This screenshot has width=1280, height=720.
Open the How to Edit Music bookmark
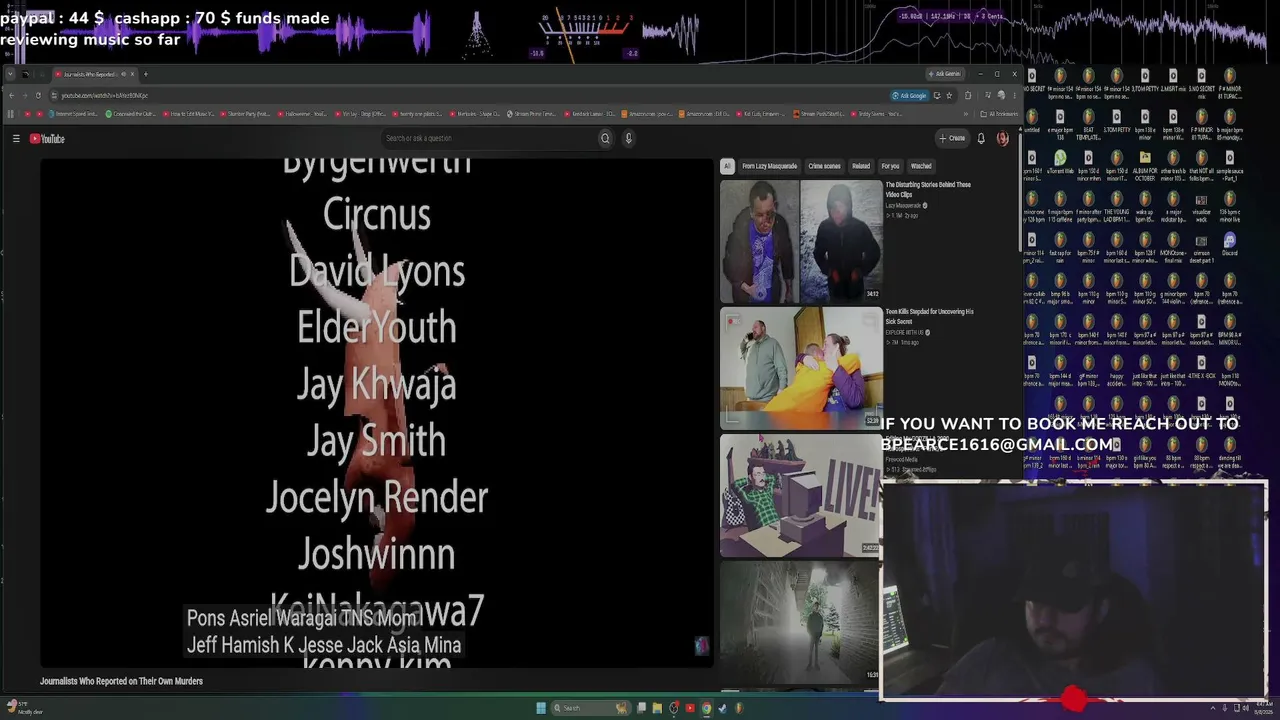pos(190,114)
